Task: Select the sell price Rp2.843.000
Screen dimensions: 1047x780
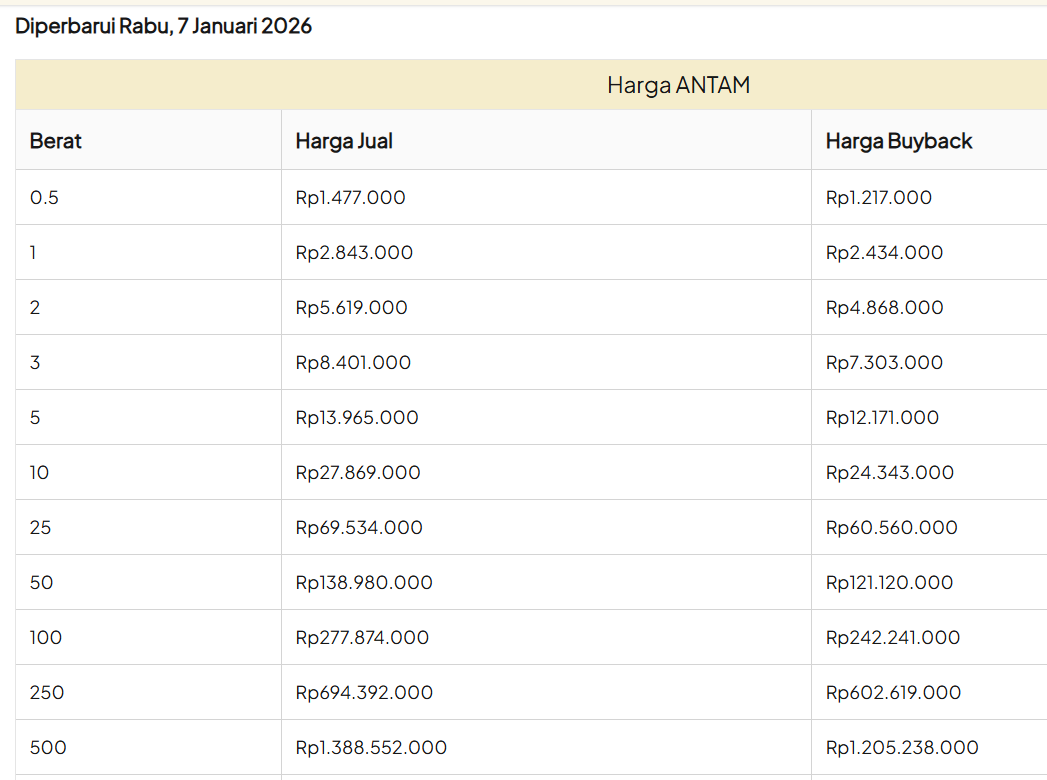Action: 354,253
